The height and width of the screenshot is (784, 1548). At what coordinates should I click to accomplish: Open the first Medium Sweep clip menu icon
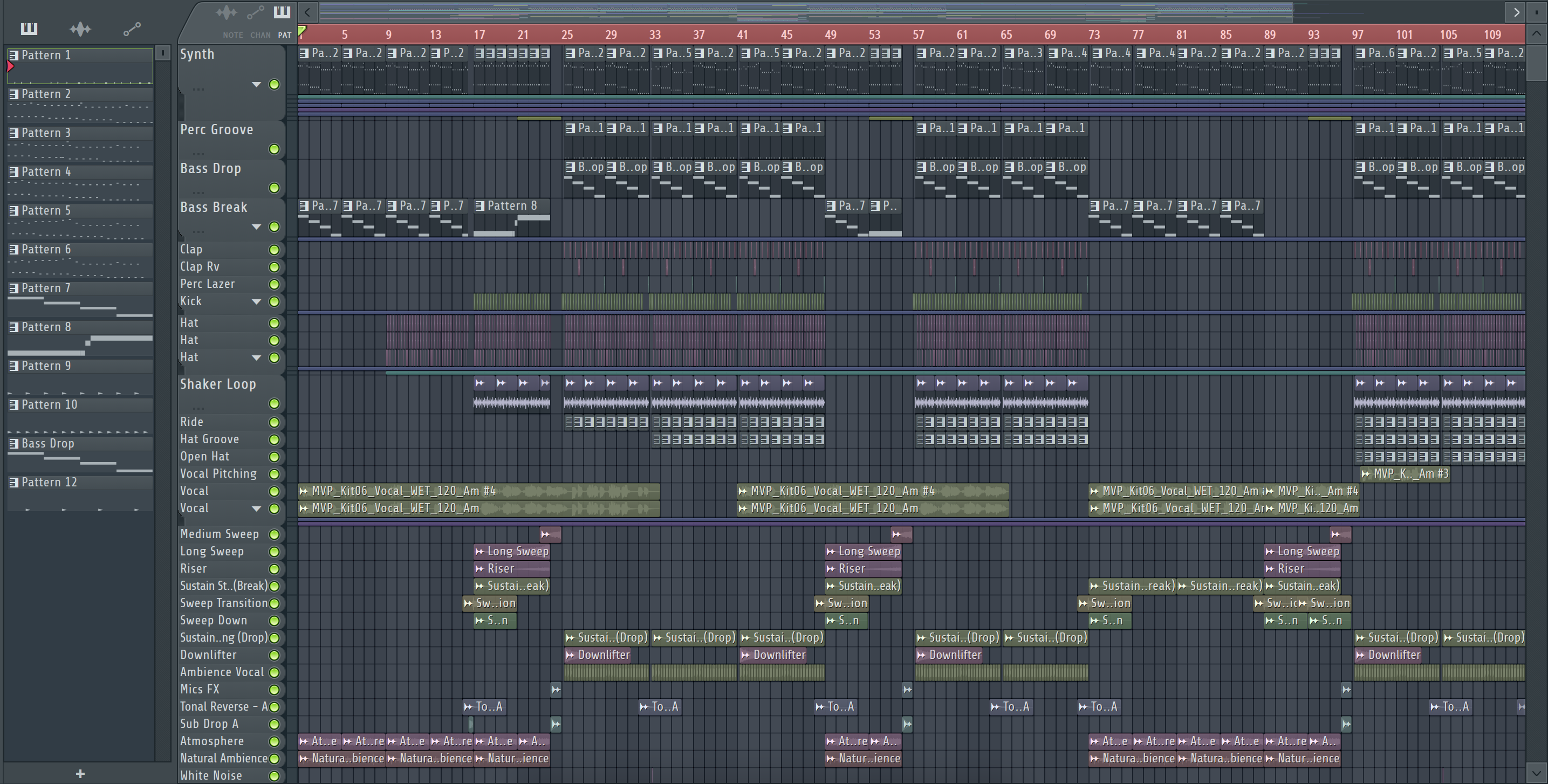545,534
